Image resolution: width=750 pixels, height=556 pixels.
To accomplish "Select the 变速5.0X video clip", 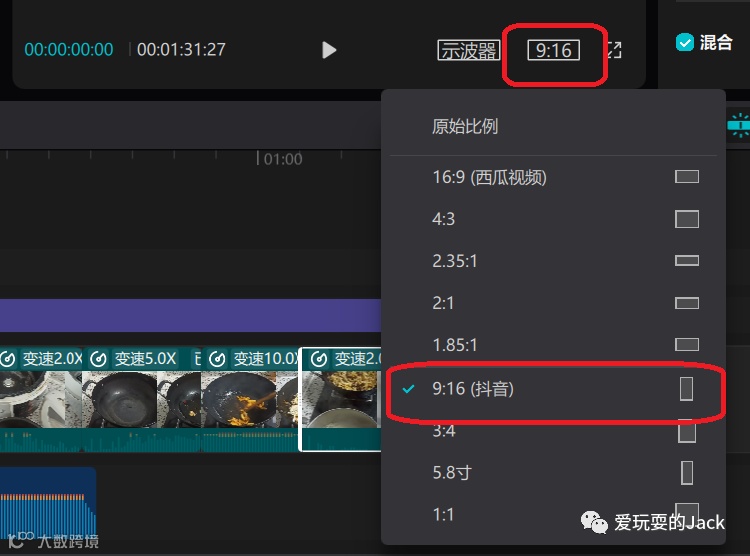I will [142, 400].
